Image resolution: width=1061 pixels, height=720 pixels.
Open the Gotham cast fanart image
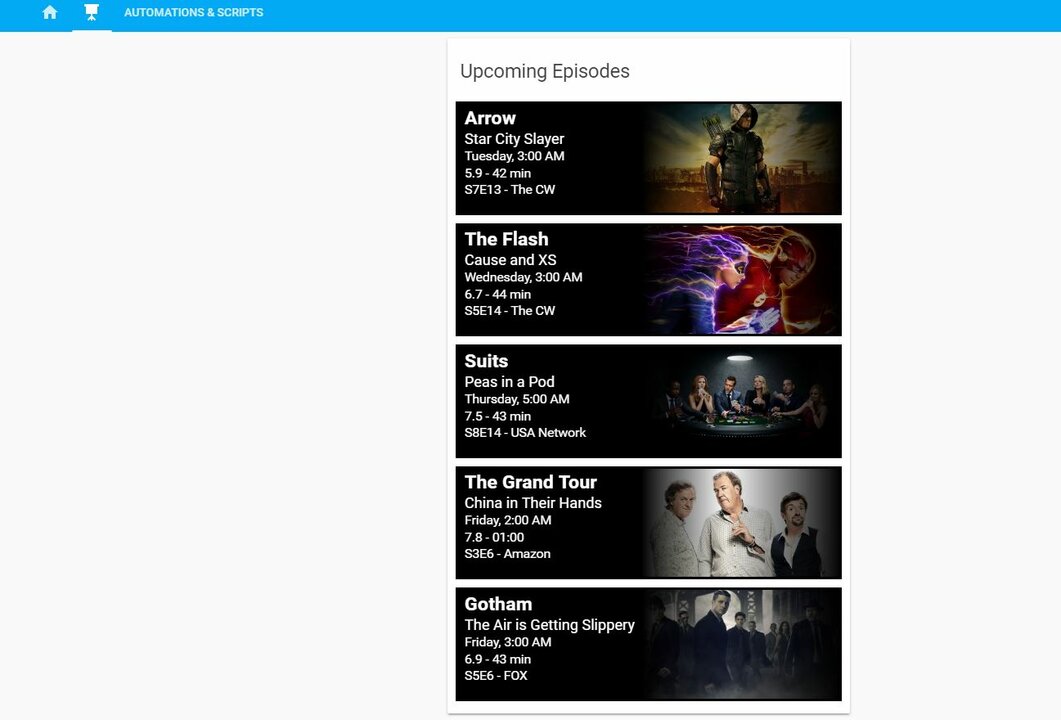pos(742,644)
